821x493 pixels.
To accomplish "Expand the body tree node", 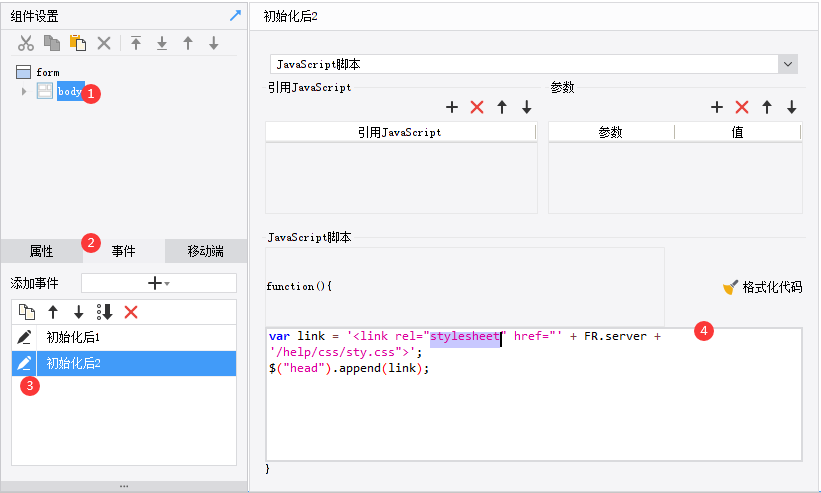I will tap(24, 92).
